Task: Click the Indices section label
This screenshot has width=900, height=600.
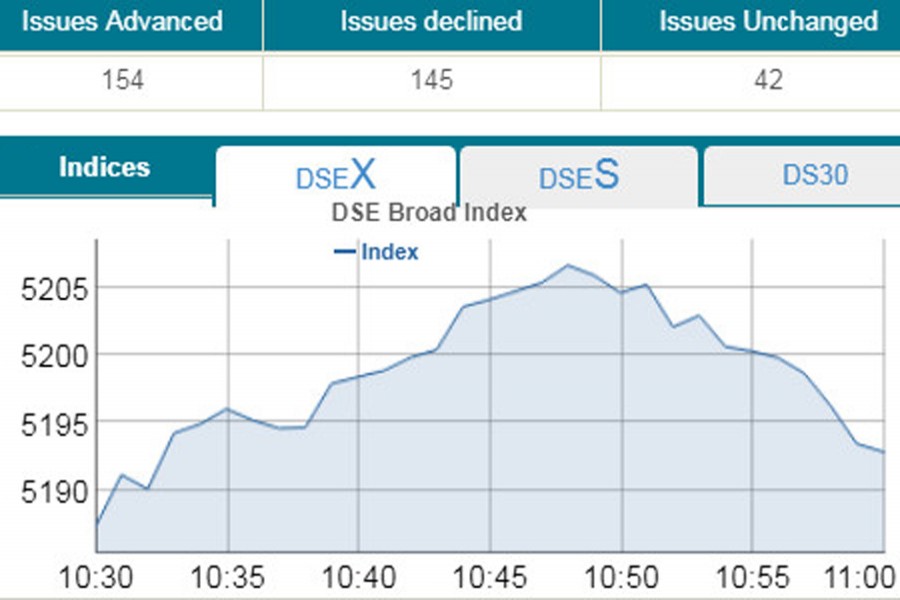Action: (104, 168)
